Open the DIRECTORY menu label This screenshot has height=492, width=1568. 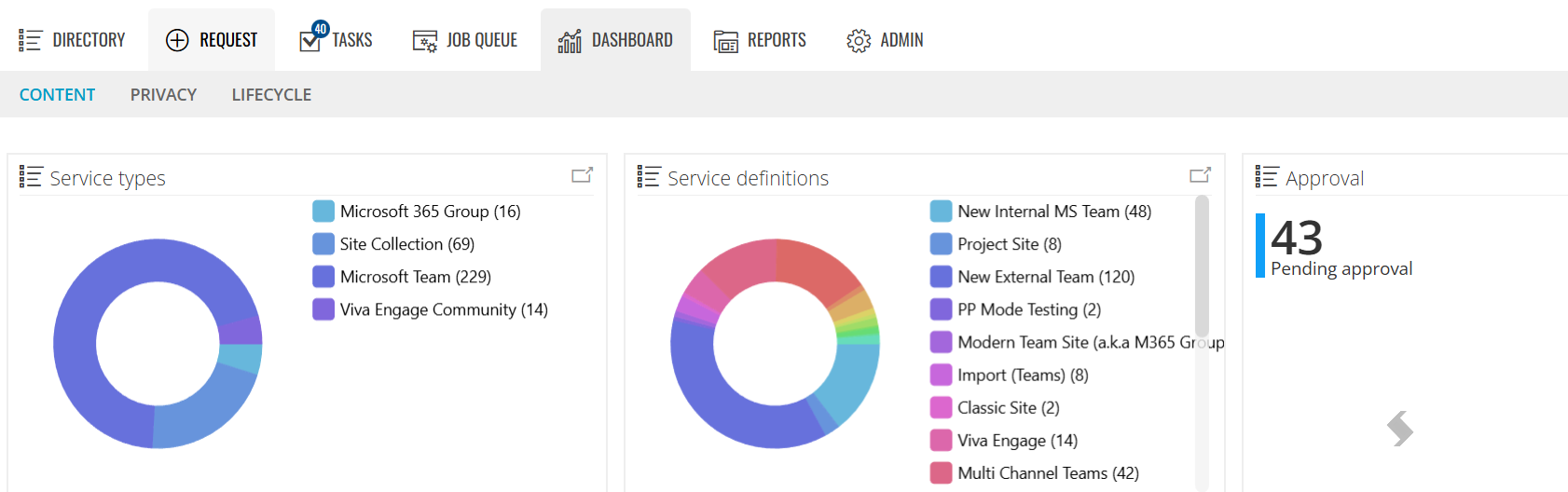click(x=89, y=40)
